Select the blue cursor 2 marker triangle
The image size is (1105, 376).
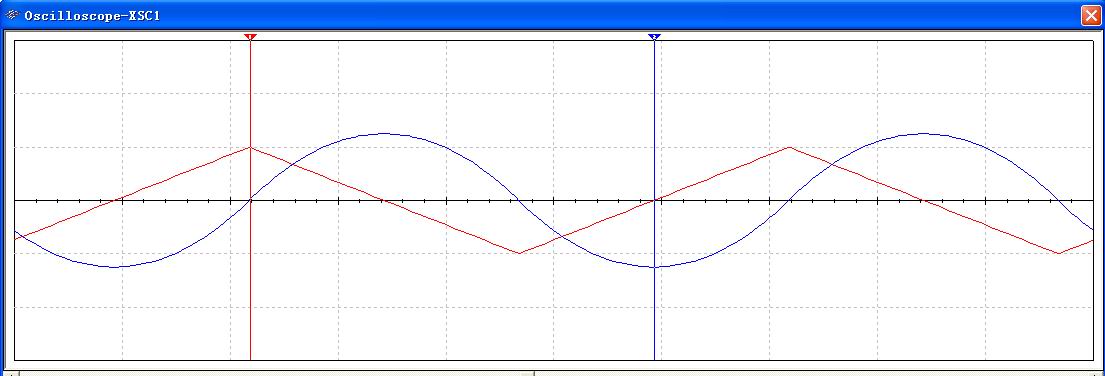point(654,37)
